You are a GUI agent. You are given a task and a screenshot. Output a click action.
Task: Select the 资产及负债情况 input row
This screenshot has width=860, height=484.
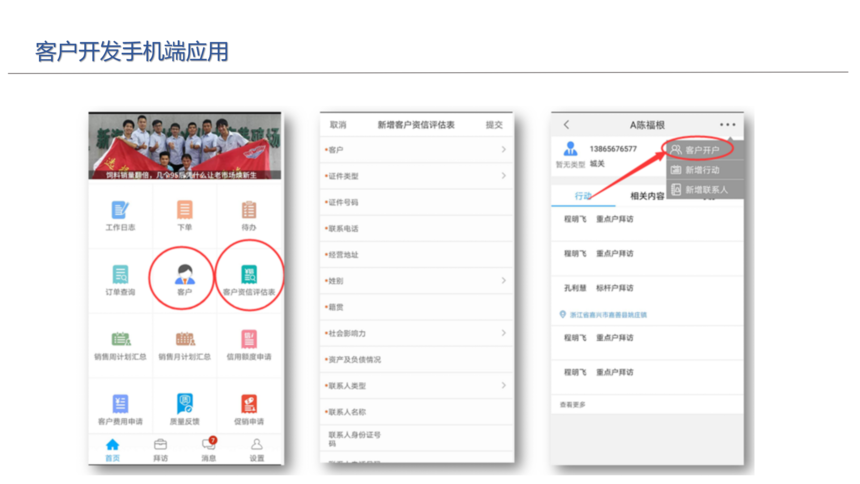click(417, 359)
